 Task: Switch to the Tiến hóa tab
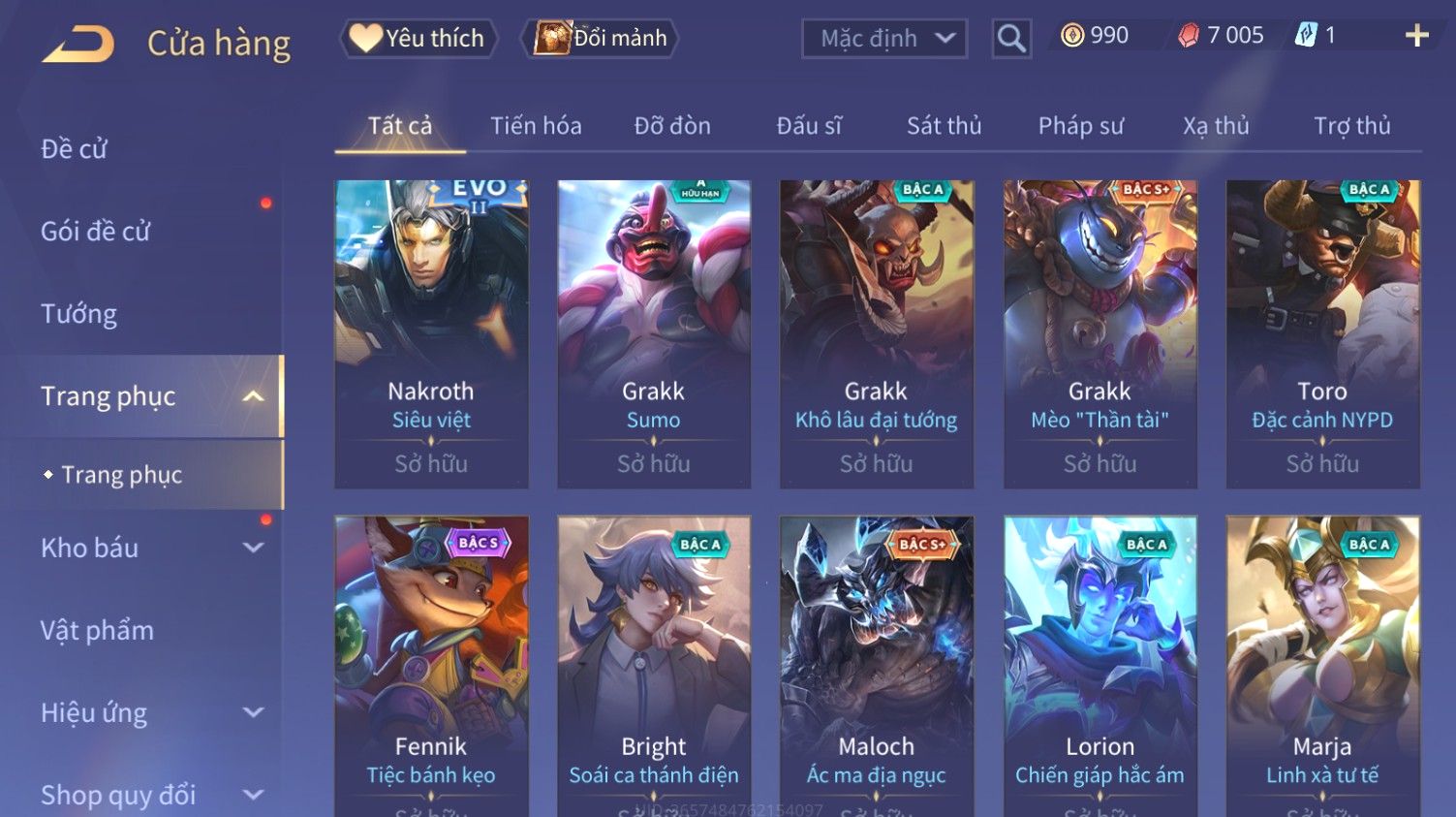pyautogui.click(x=536, y=126)
